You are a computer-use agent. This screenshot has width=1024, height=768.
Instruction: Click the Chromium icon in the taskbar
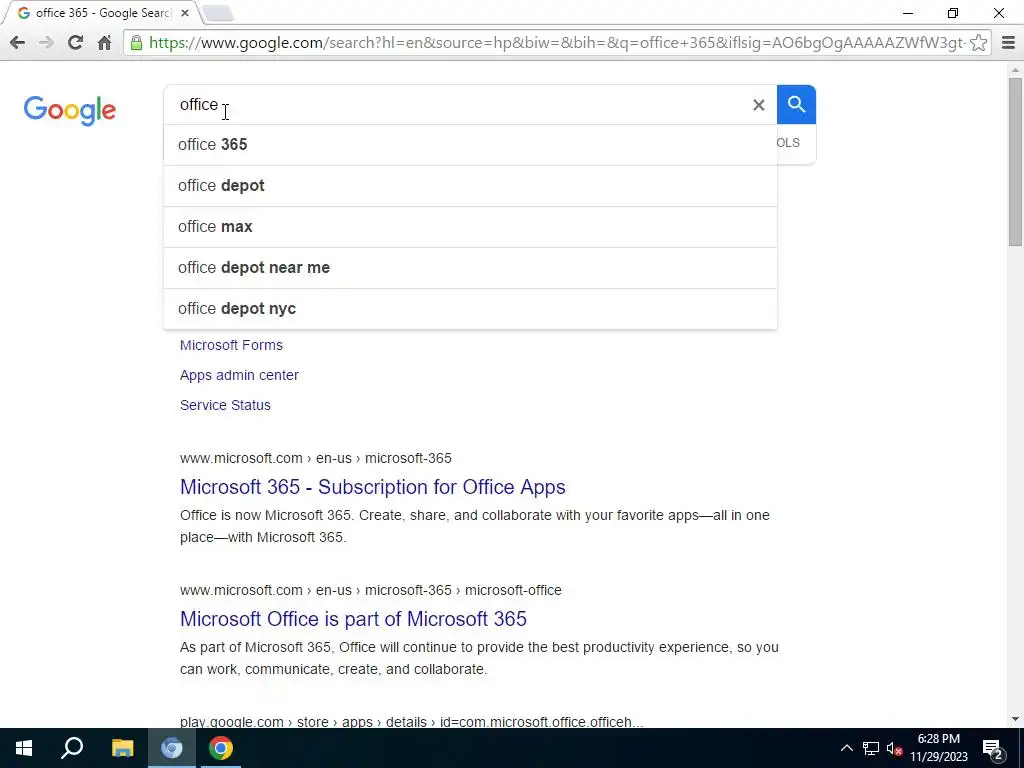click(172, 748)
